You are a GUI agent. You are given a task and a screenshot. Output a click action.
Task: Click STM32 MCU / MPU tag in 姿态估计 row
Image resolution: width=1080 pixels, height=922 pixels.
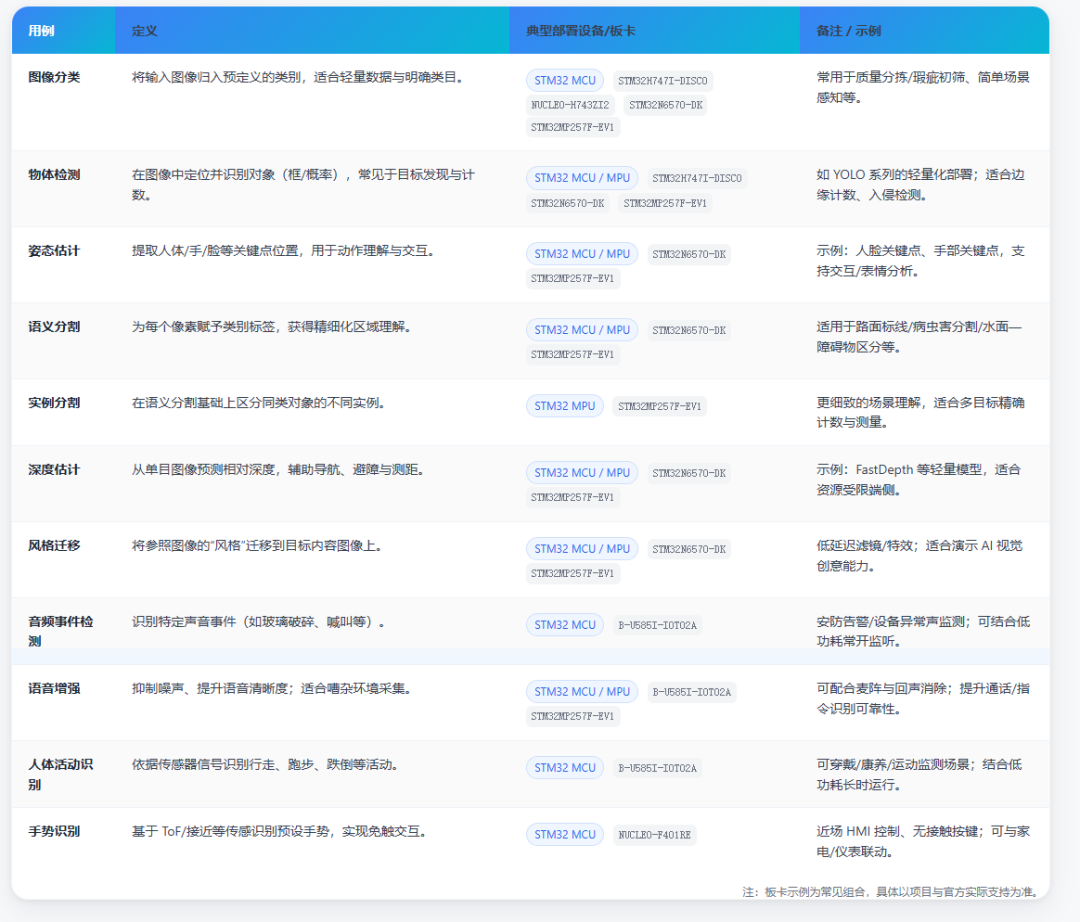pos(582,254)
